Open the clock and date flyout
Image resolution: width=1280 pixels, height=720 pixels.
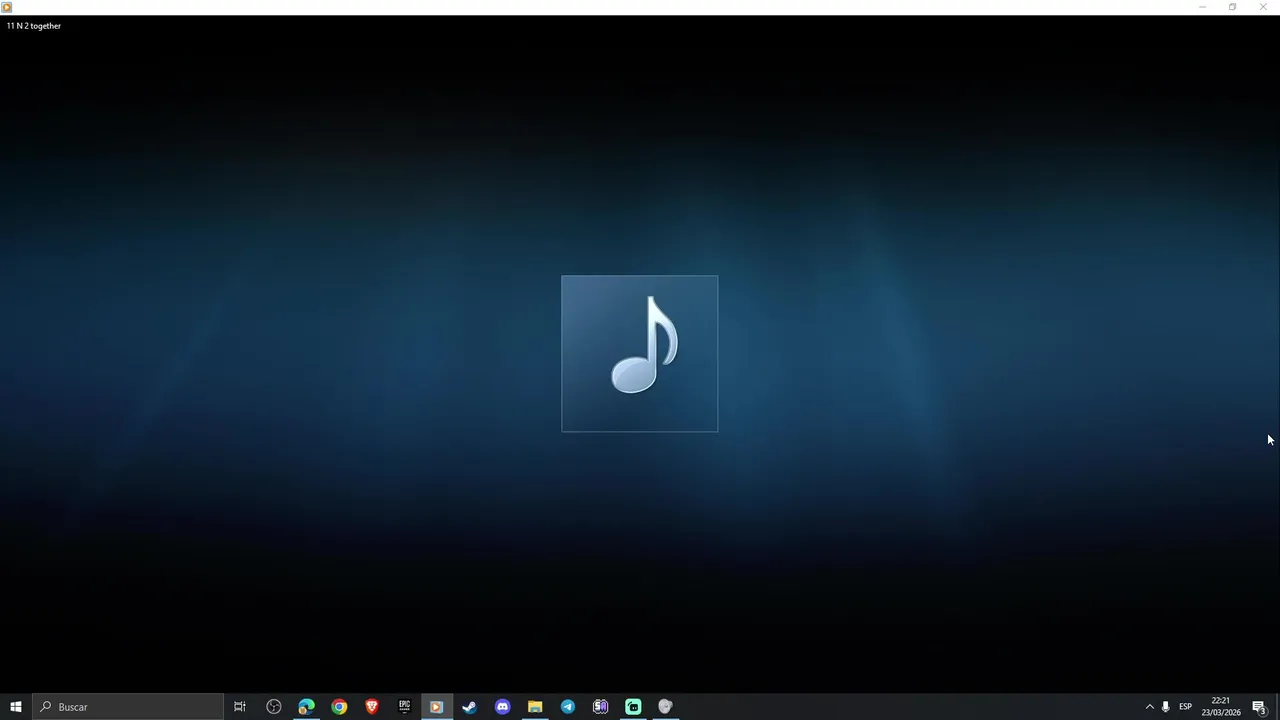[x=1221, y=707]
